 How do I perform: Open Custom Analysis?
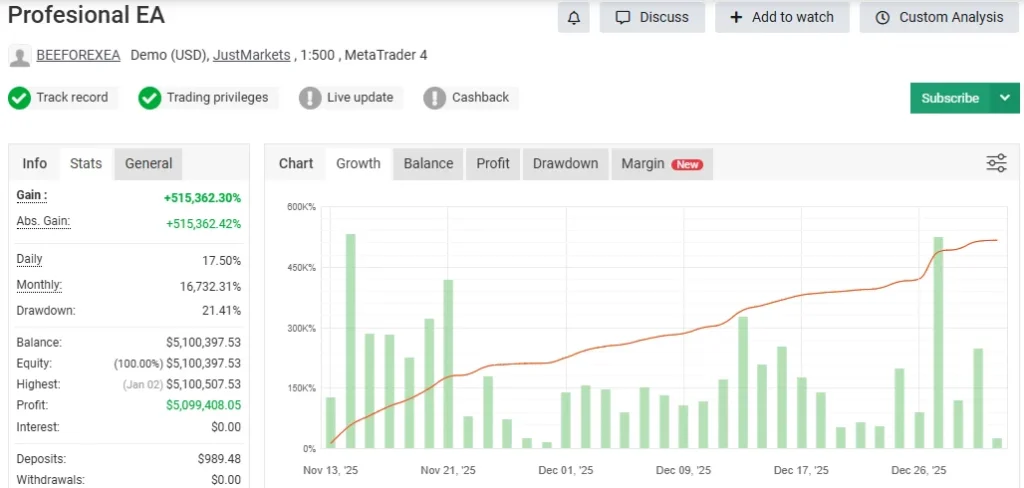(939, 18)
